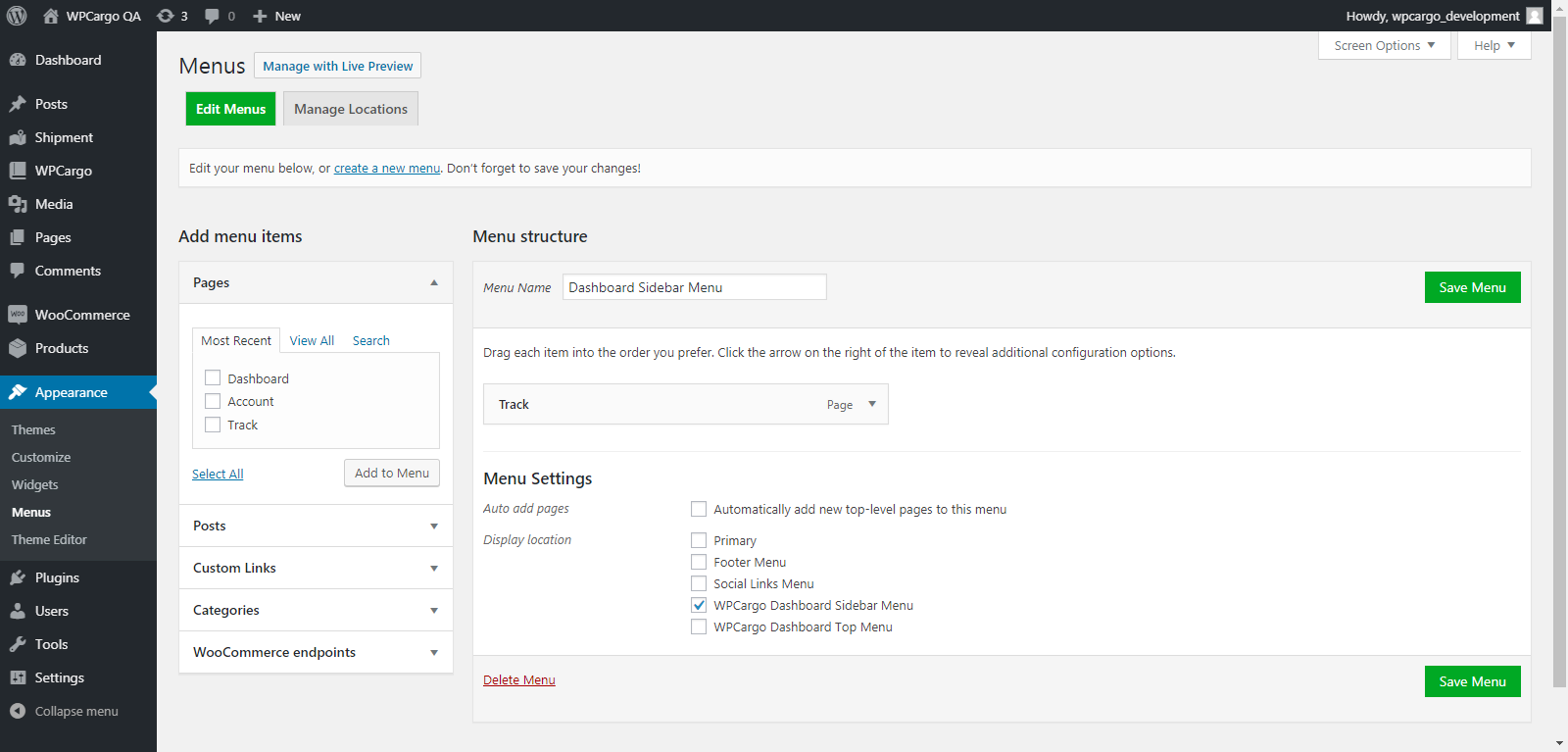Check the Dashboard page checkbox
This screenshot has width=1568, height=752.
pyautogui.click(x=213, y=378)
